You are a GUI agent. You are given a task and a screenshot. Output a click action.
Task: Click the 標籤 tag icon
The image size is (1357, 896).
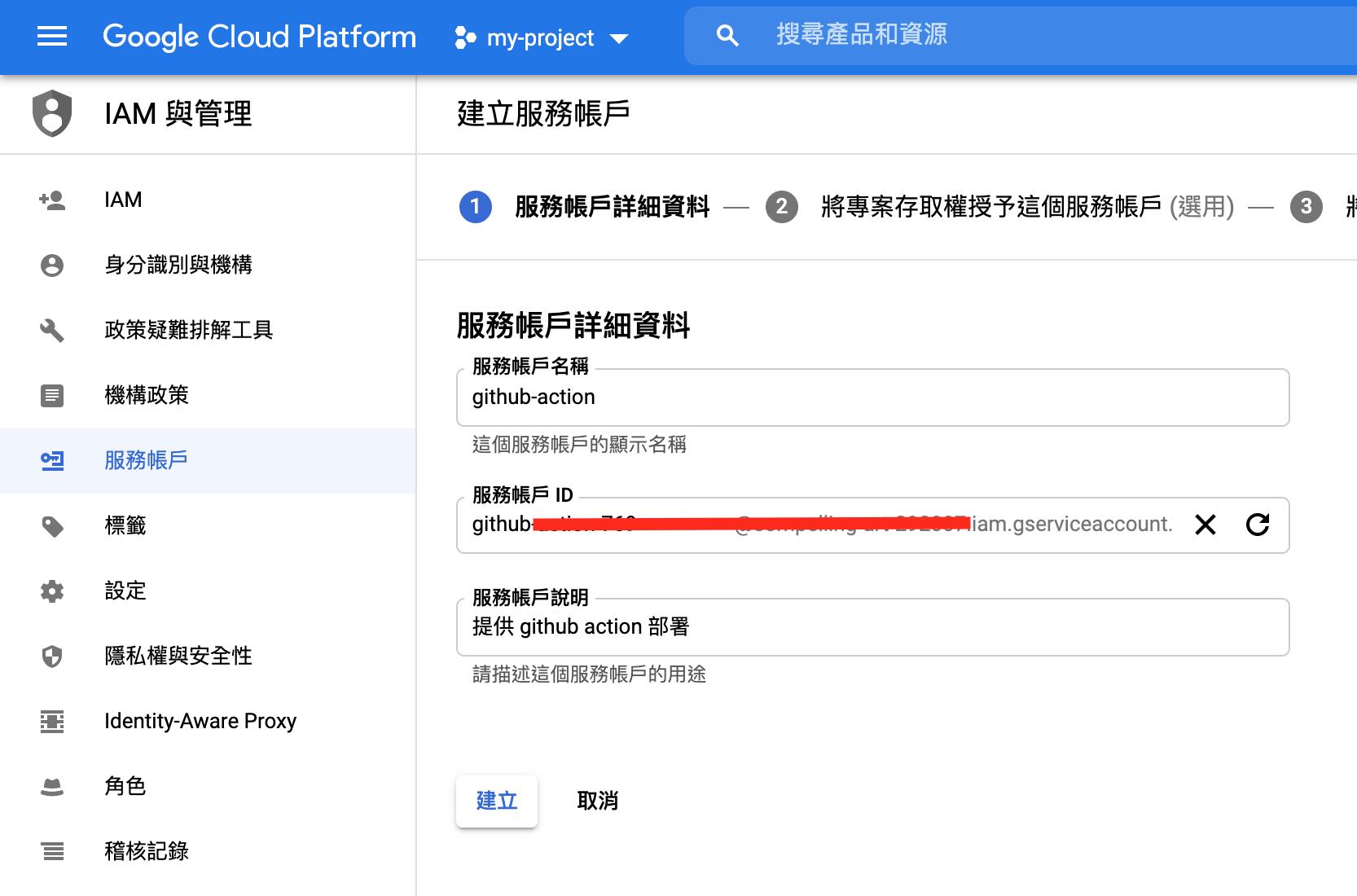tap(52, 526)
